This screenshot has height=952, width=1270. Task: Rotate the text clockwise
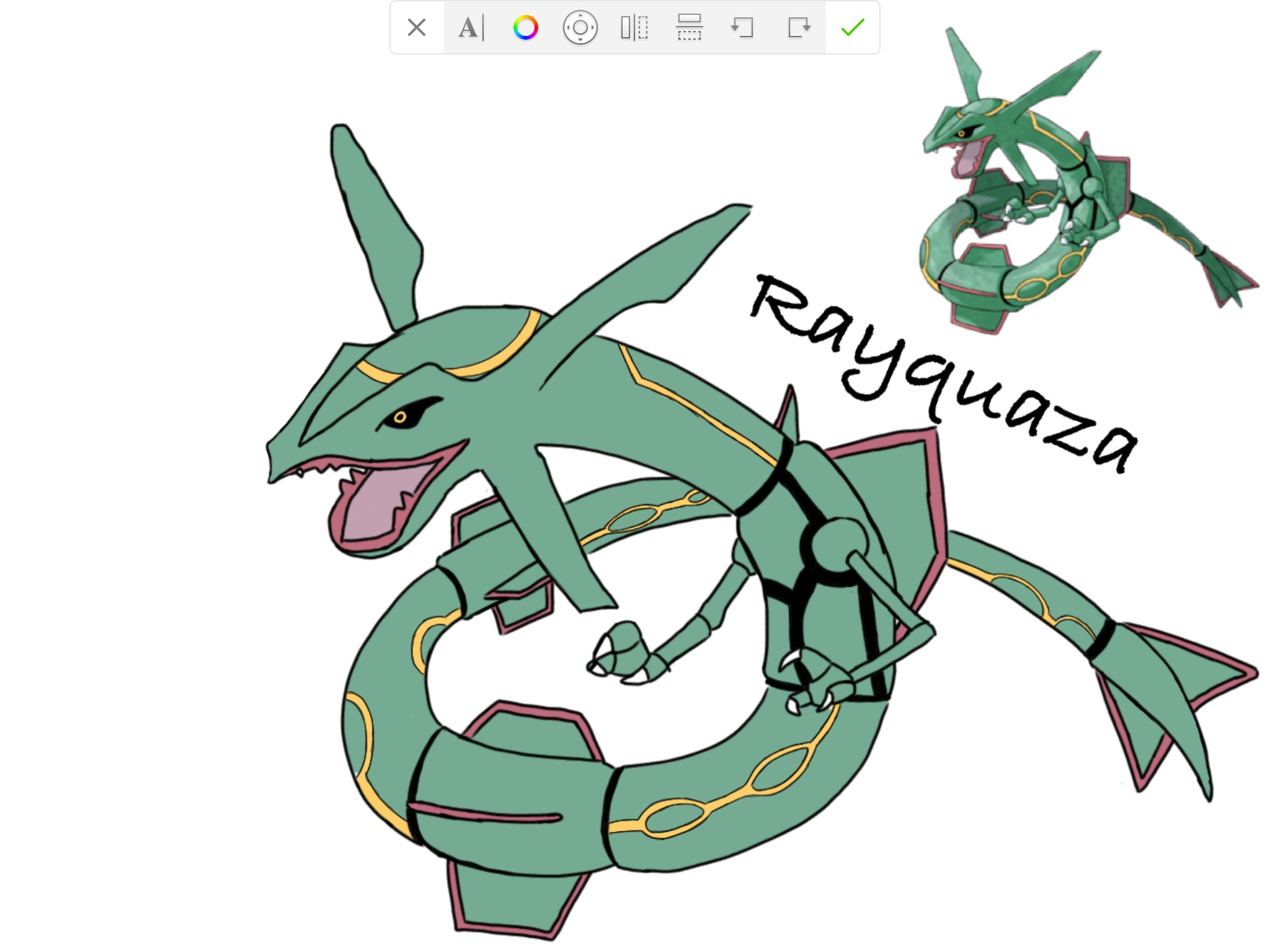(x=799, y=27)
